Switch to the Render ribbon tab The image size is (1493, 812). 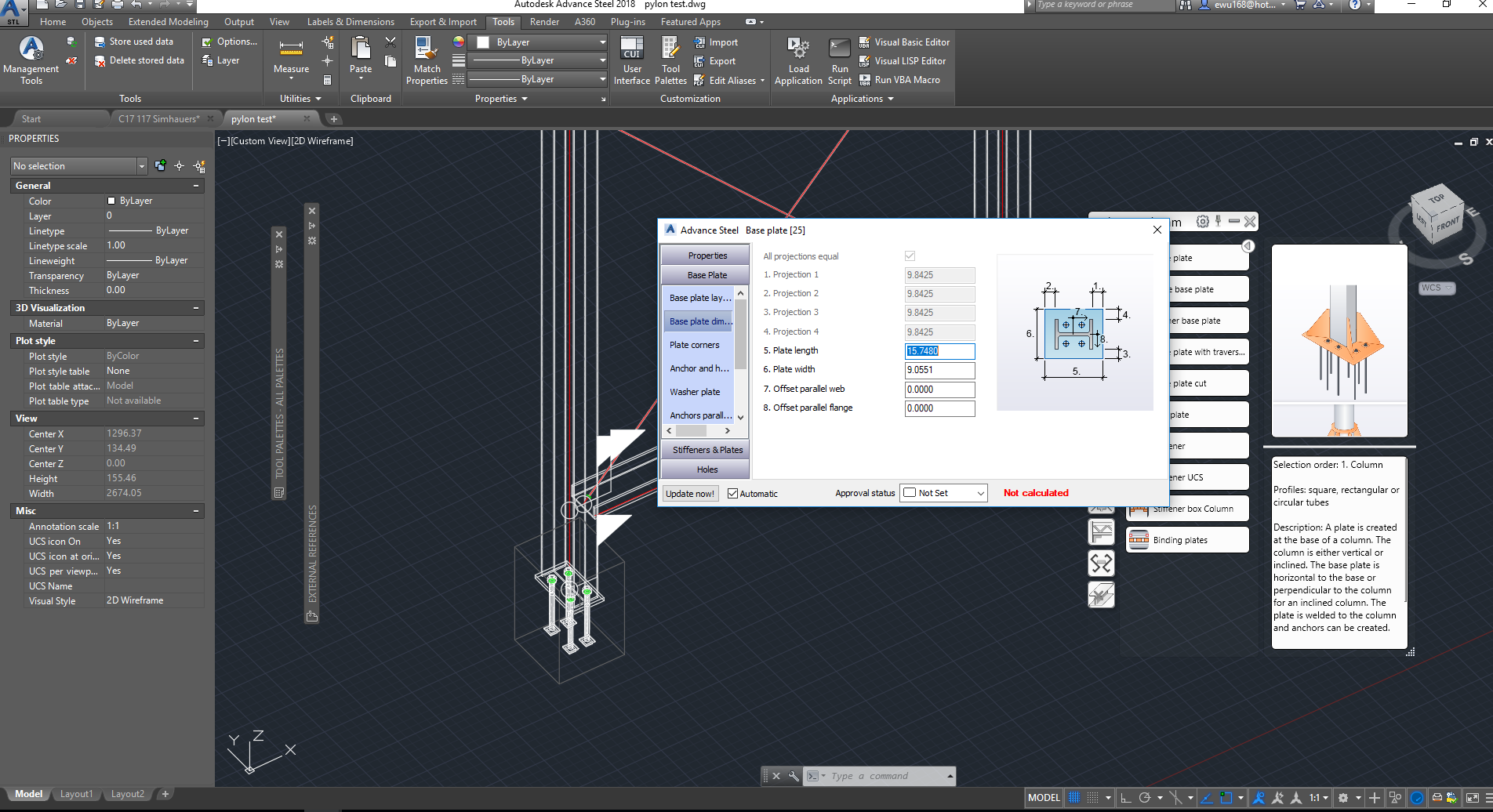pyautogui.click(x=544, y=21)
